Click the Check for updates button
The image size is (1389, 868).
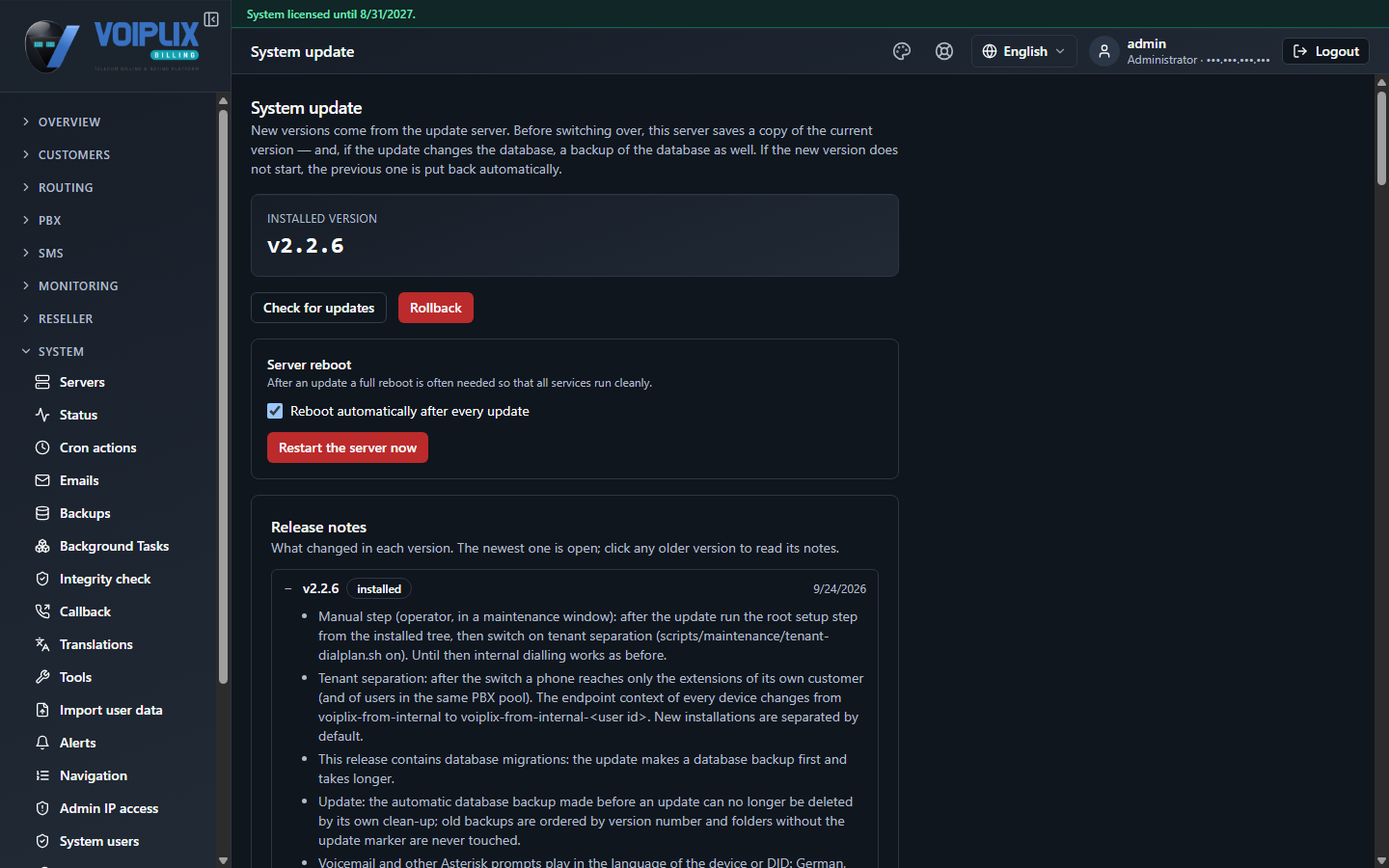[318, 308]
